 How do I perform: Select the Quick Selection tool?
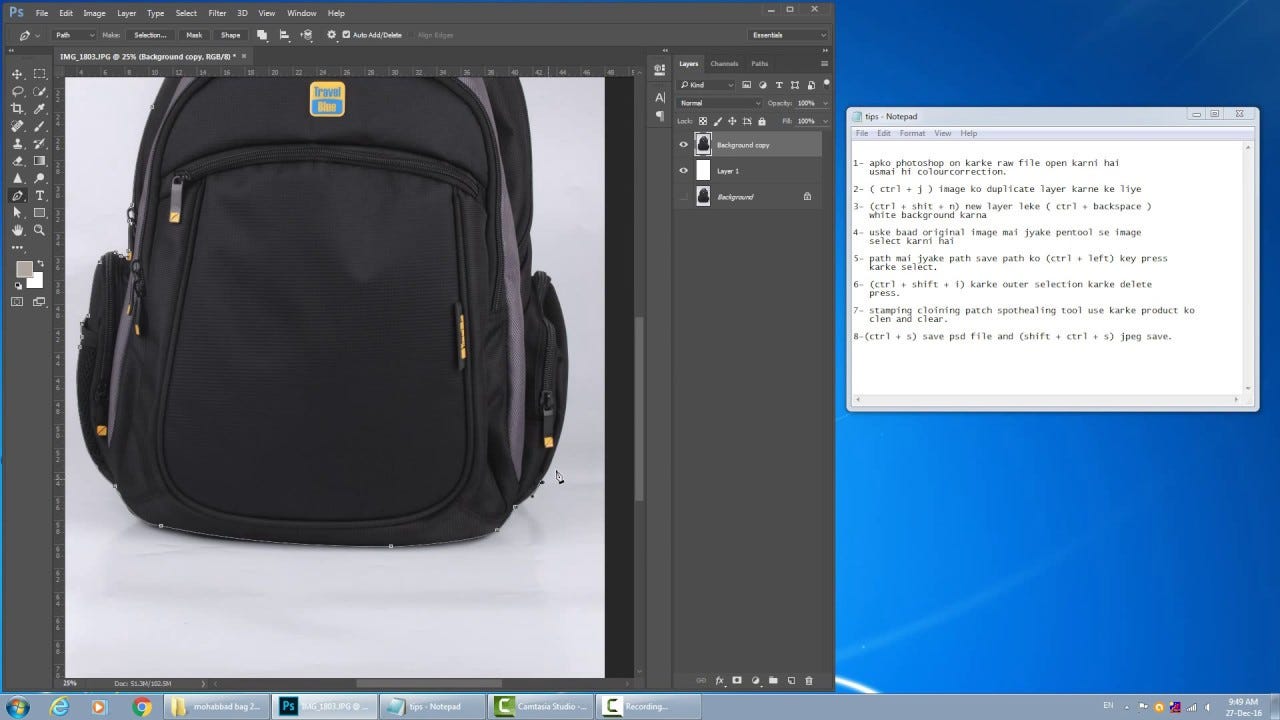tap(40, 91)
